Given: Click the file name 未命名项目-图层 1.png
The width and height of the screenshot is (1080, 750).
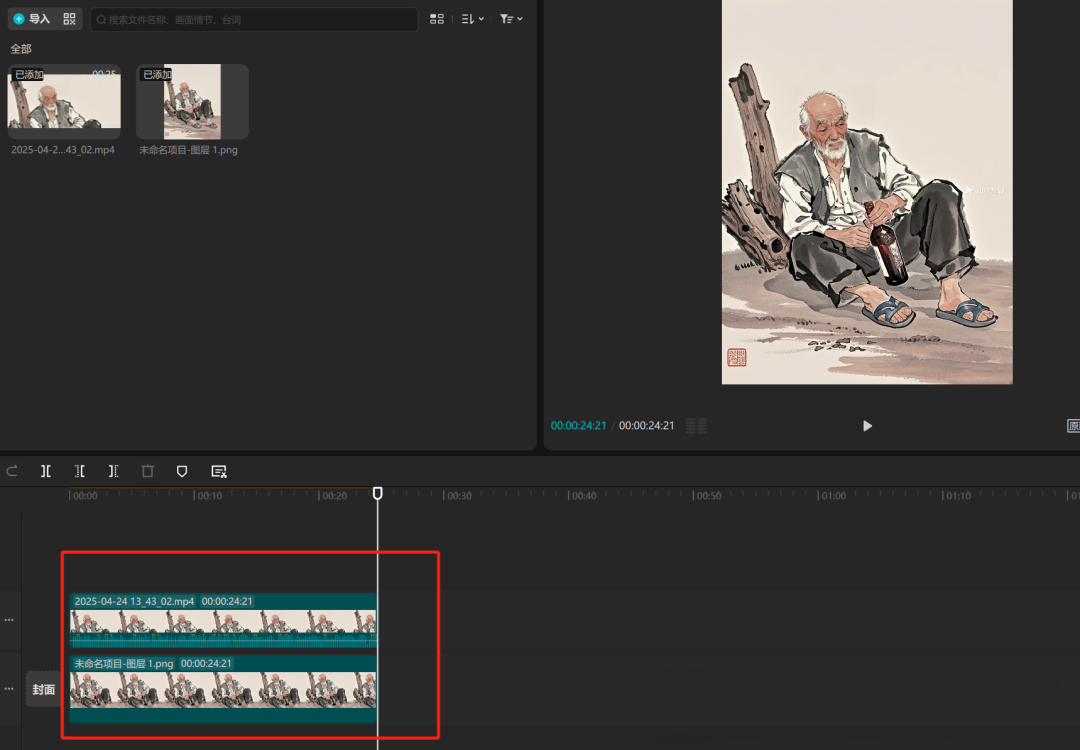Looking at the screenshot, I should tap(188, 149).
